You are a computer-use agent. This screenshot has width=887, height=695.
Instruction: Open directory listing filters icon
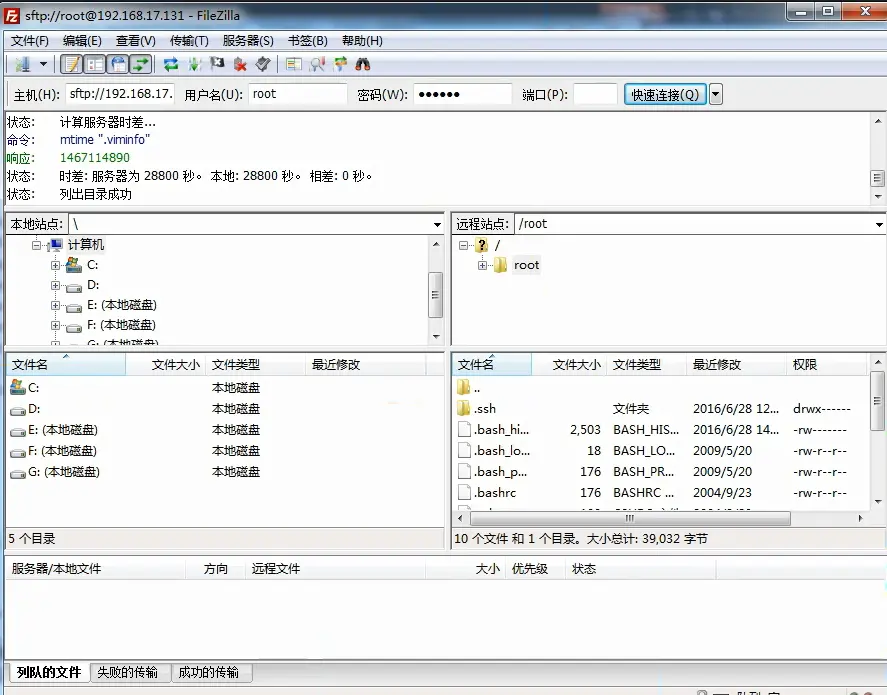pyautogui.click(x=294, y=64)
